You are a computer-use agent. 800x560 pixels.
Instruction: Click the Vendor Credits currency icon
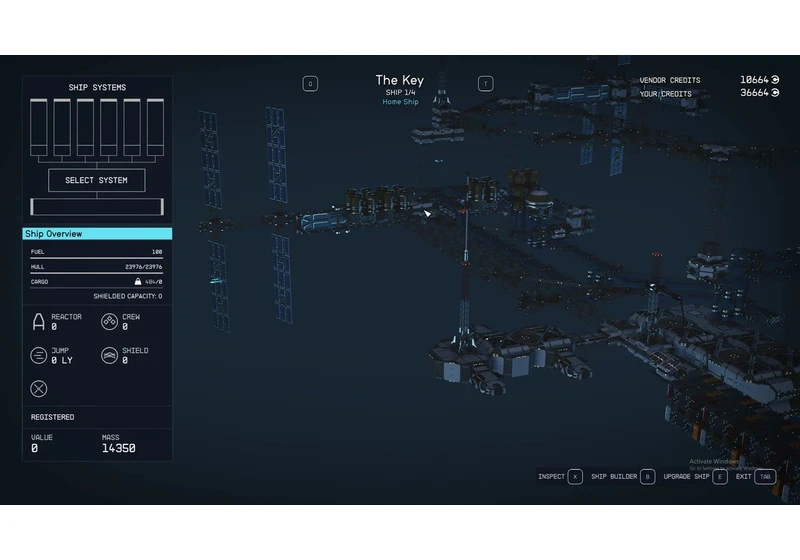click(775, 80)
